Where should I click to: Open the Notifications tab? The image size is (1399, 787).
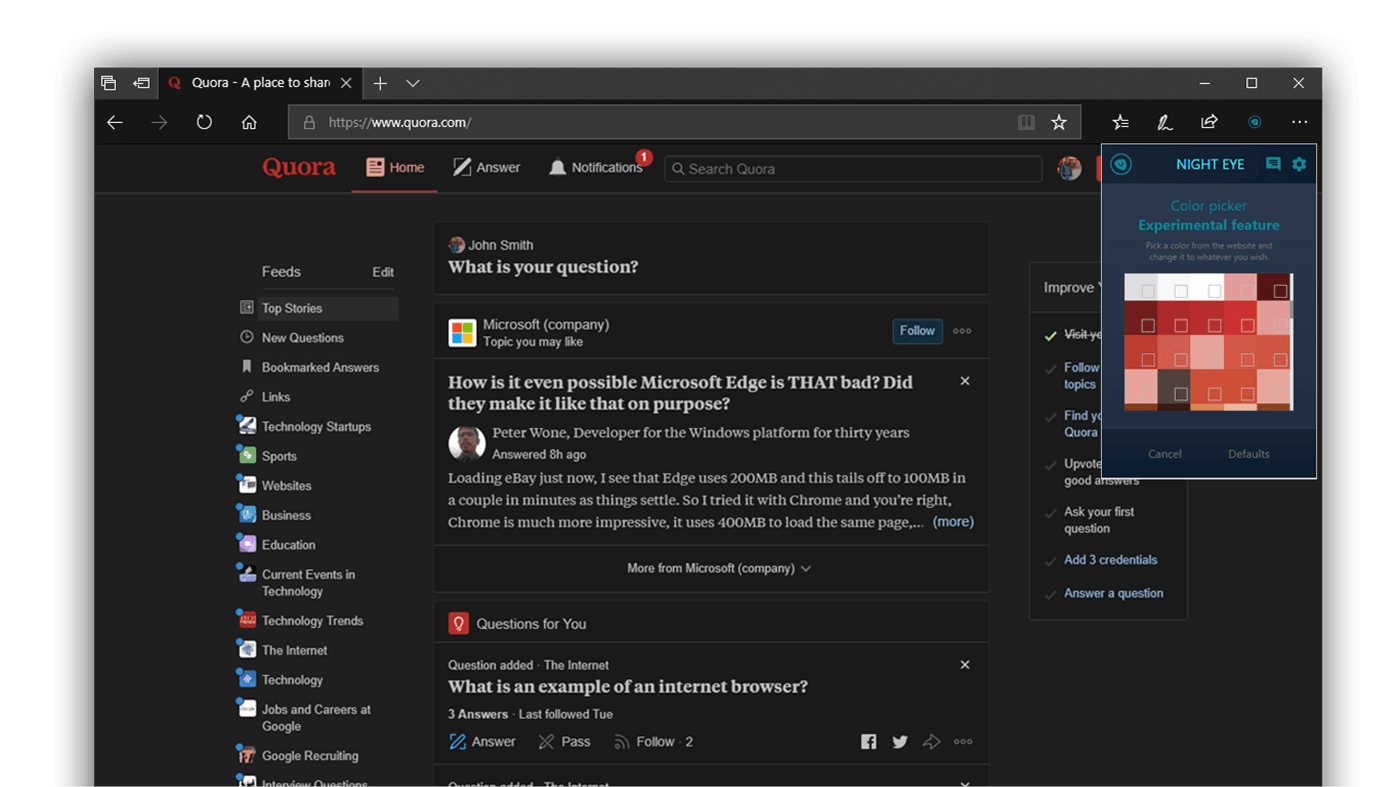point(596,168)
